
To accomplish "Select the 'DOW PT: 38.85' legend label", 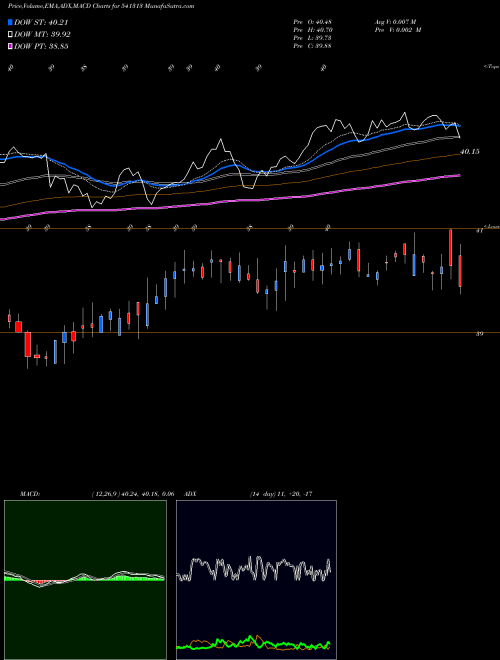I will (x=41, y=46).
